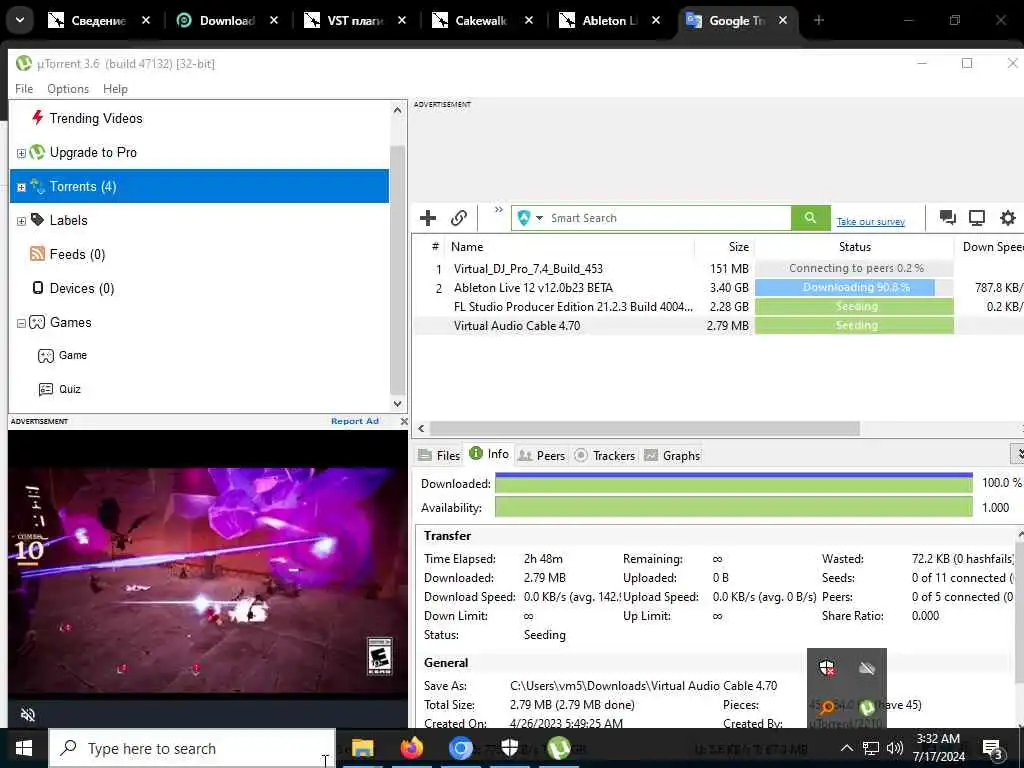Click the Add Torrent plus icon
This screenshot has width=1024, height=768.
click(428, 218)
